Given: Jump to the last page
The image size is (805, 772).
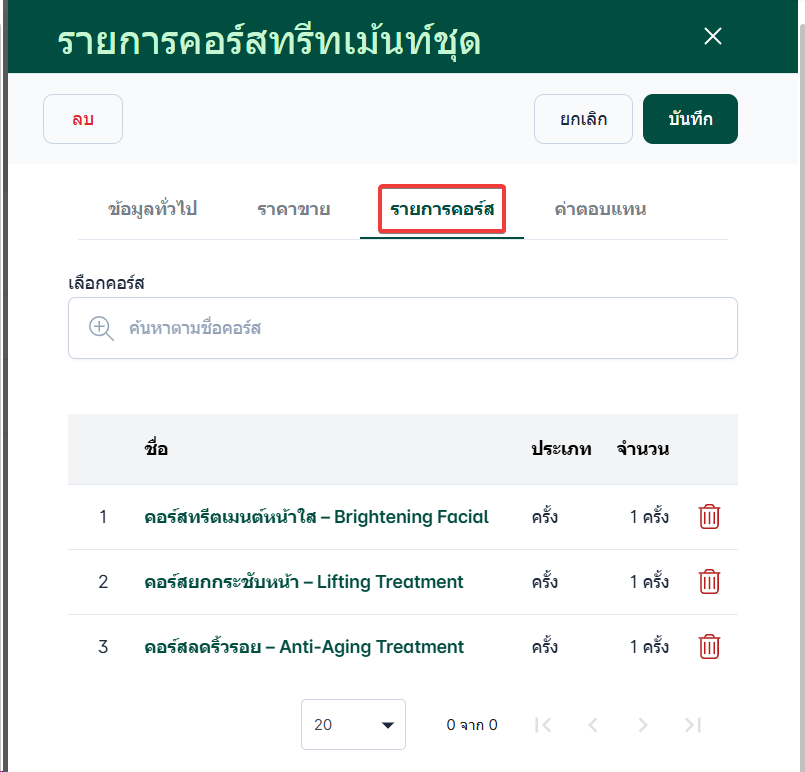Looking at the screenshot, I should point(692,725).
